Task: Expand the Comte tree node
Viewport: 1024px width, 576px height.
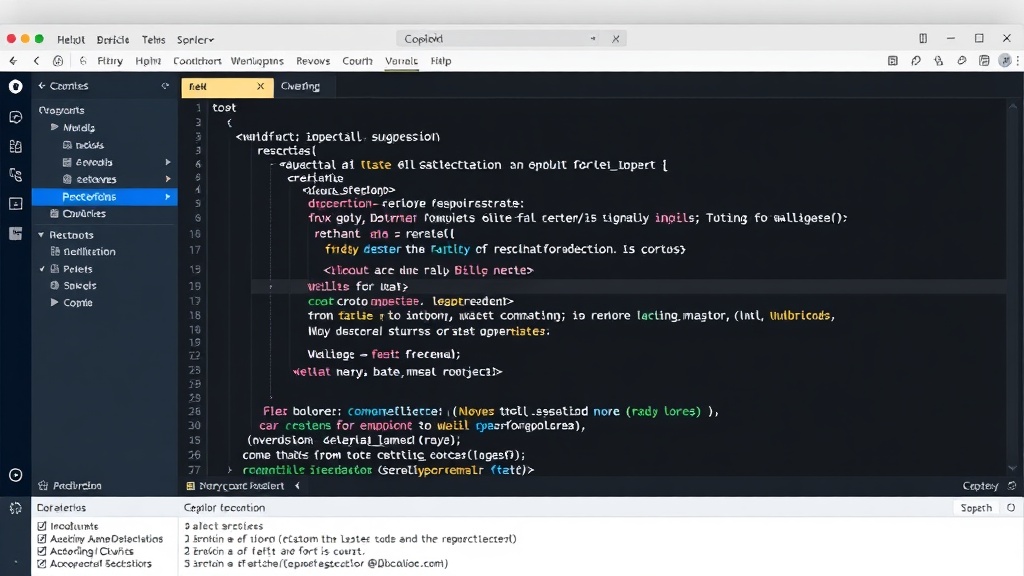Action: [x=55, y=302]
